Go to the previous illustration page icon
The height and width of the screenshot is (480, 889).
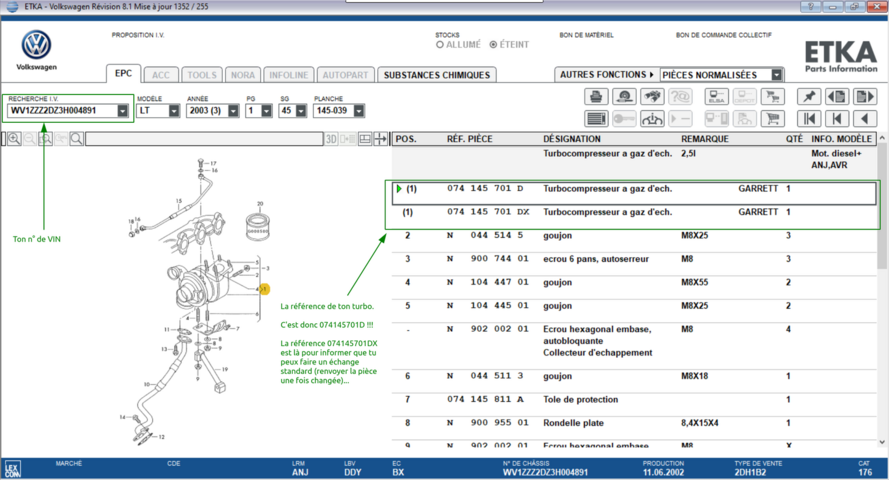pyautogui.click(x=837, y=97)
